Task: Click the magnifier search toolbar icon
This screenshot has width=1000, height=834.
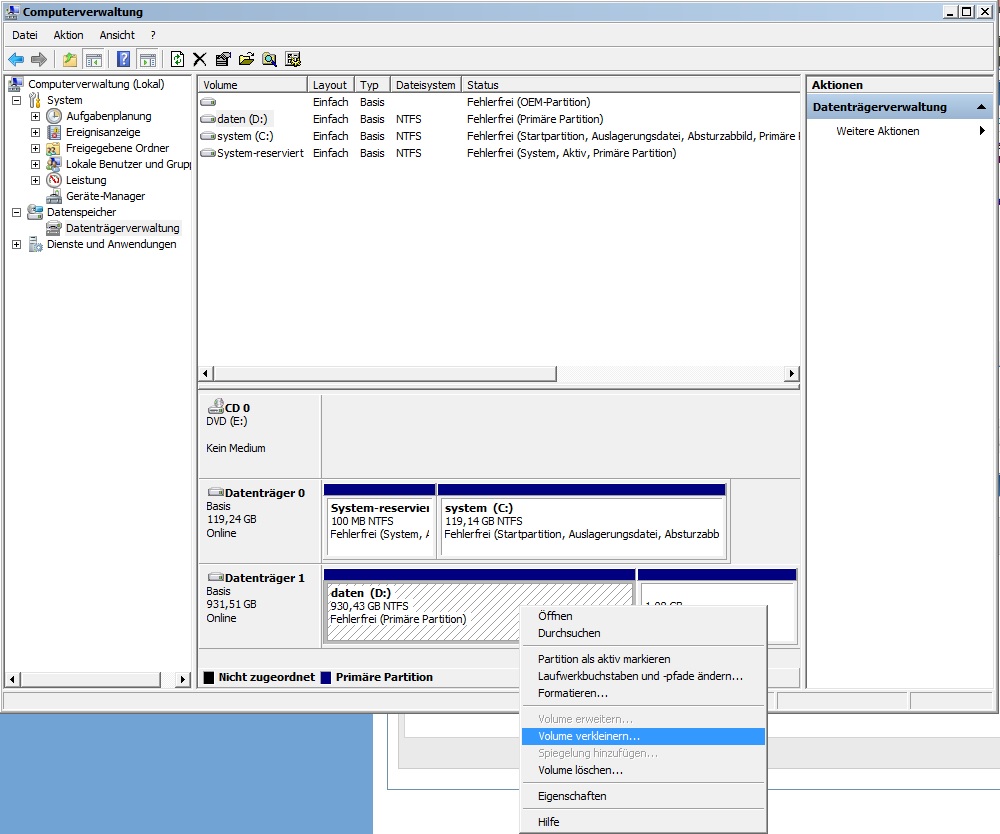Action: (x=269, y=60)
